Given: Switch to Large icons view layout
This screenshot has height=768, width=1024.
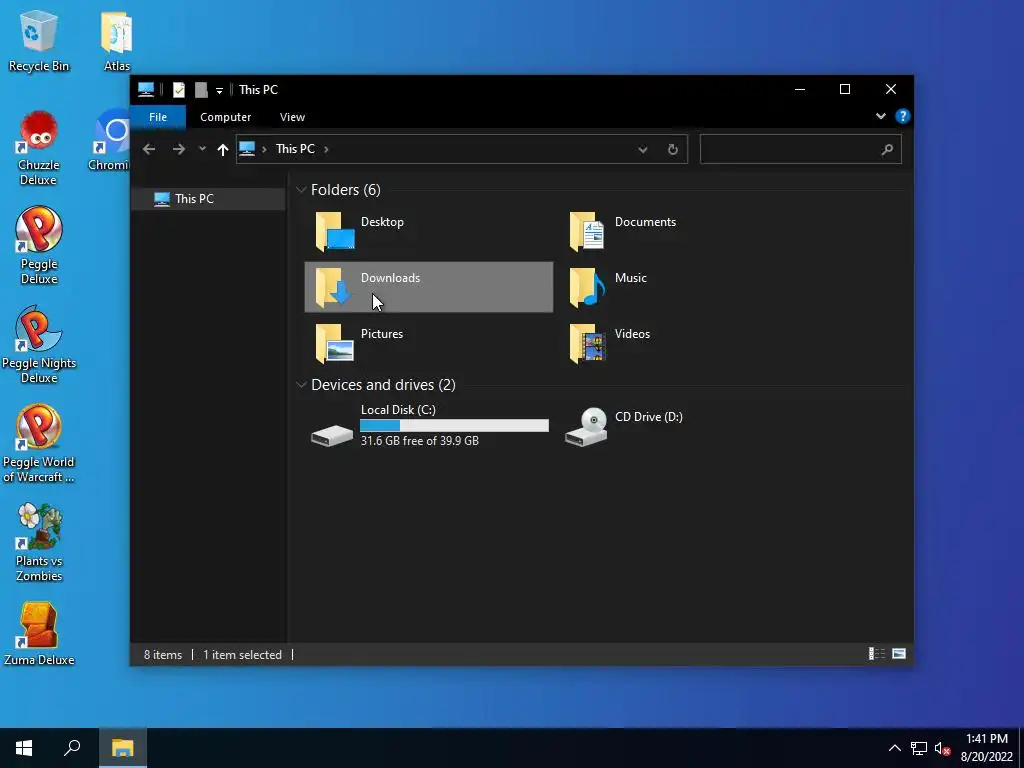Looking at the screenshot, I should coord(899,654).
